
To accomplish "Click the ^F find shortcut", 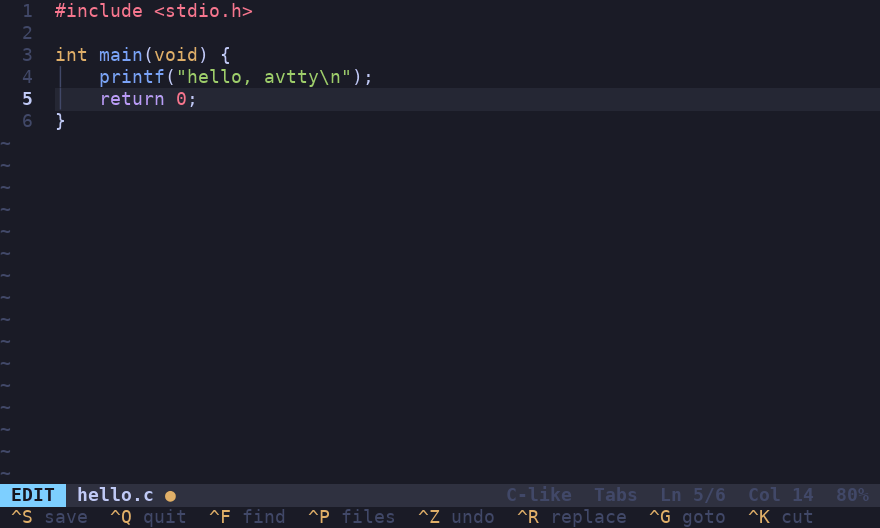I will pos(248,517).
